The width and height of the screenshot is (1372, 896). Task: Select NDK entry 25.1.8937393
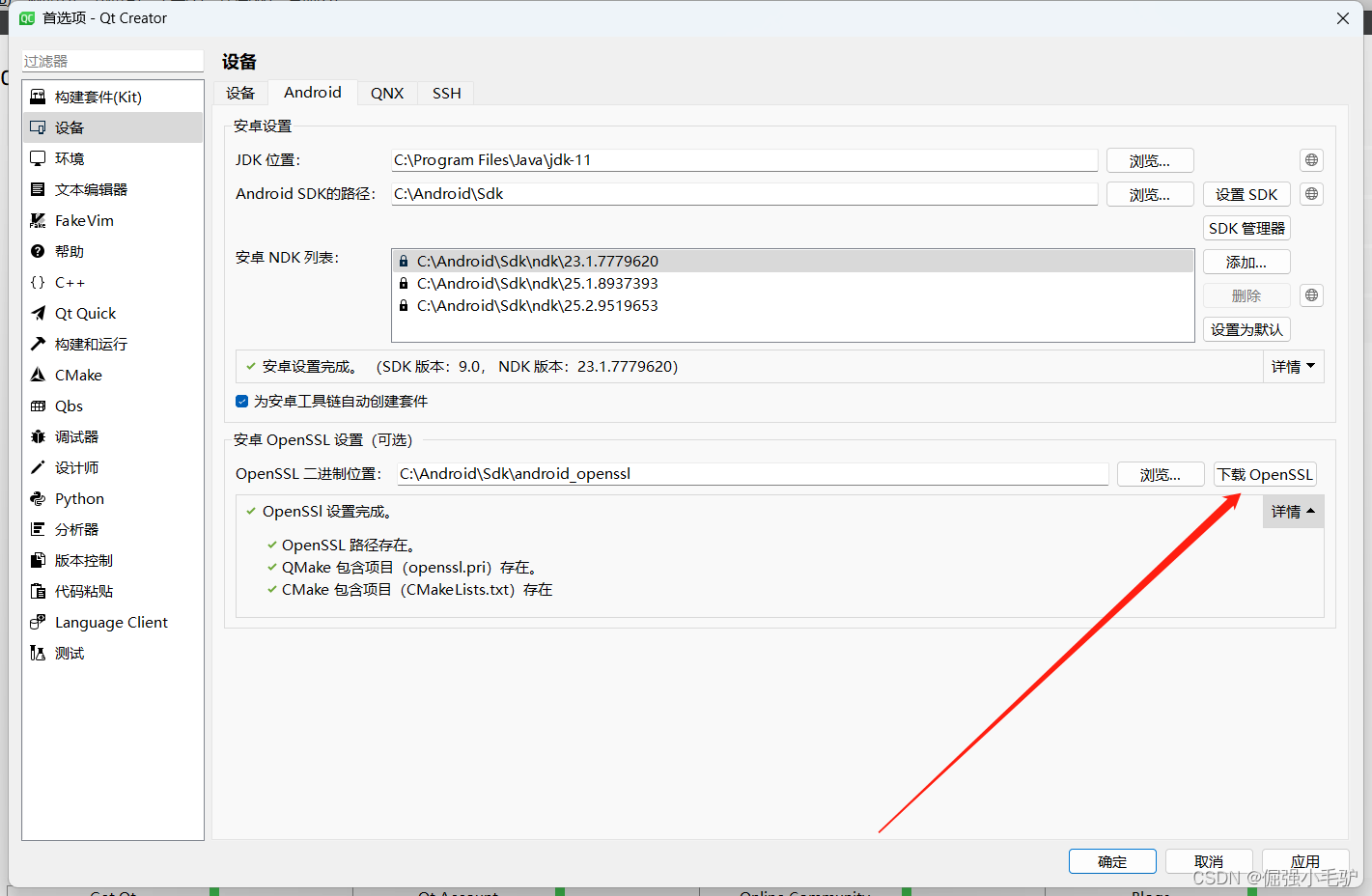tap(793, 283)
